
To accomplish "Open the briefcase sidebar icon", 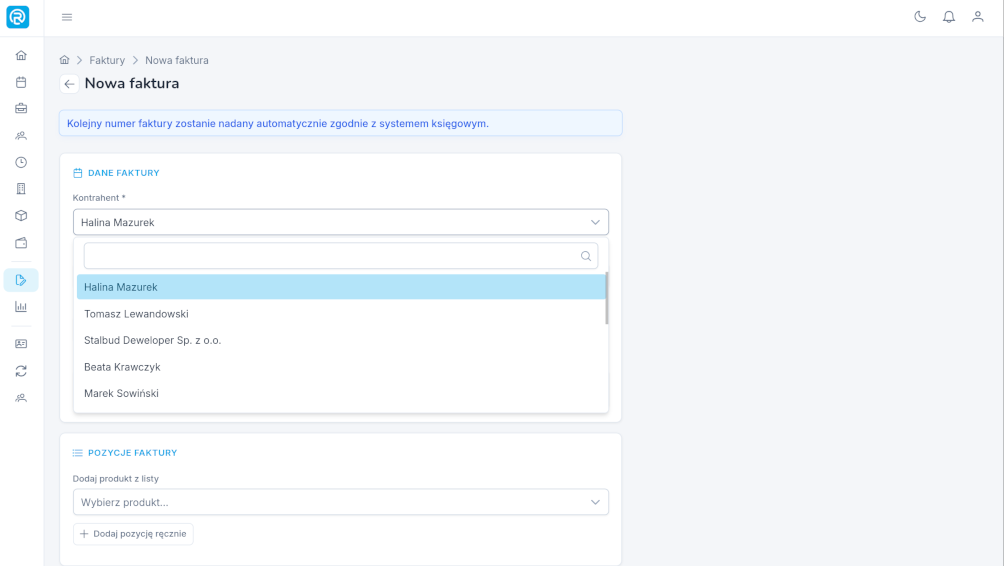I will coord(21,108).
